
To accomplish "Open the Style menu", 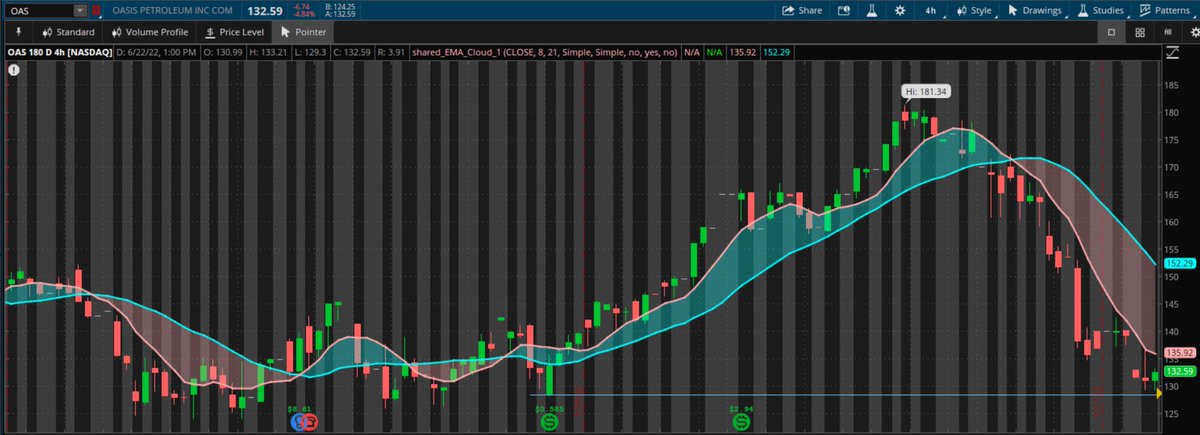I will pos(974,10).
